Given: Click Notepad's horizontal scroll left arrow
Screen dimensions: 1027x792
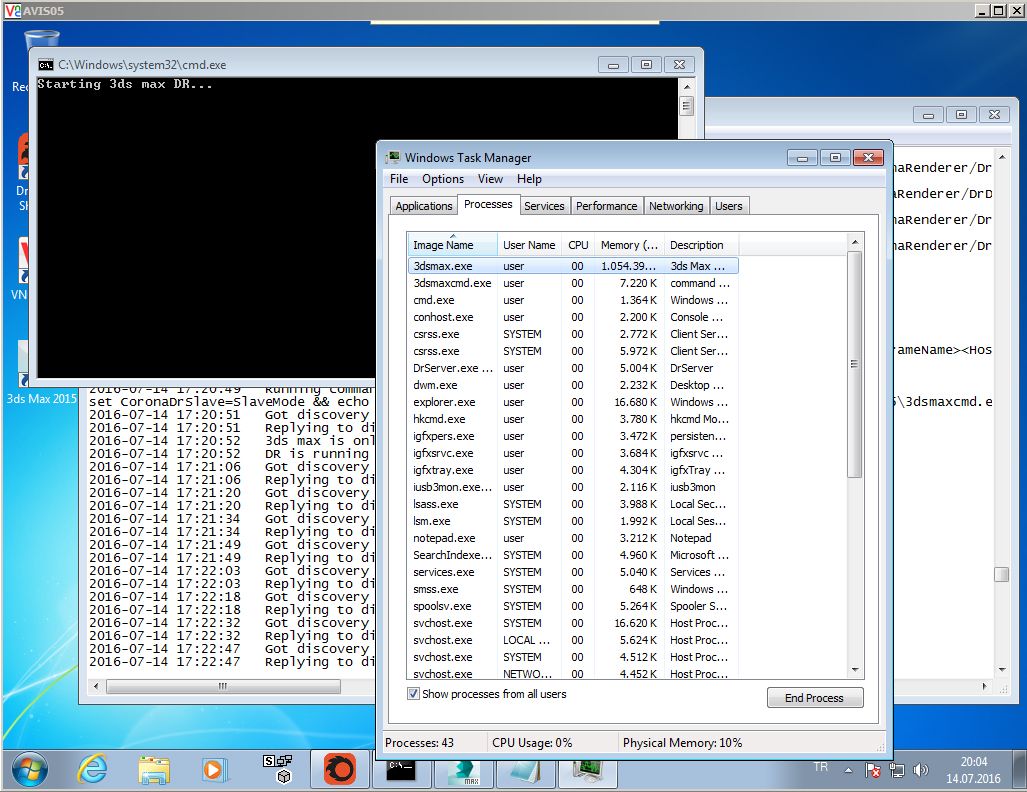Looking at the screenshot, I should click(x=97, y=686).
